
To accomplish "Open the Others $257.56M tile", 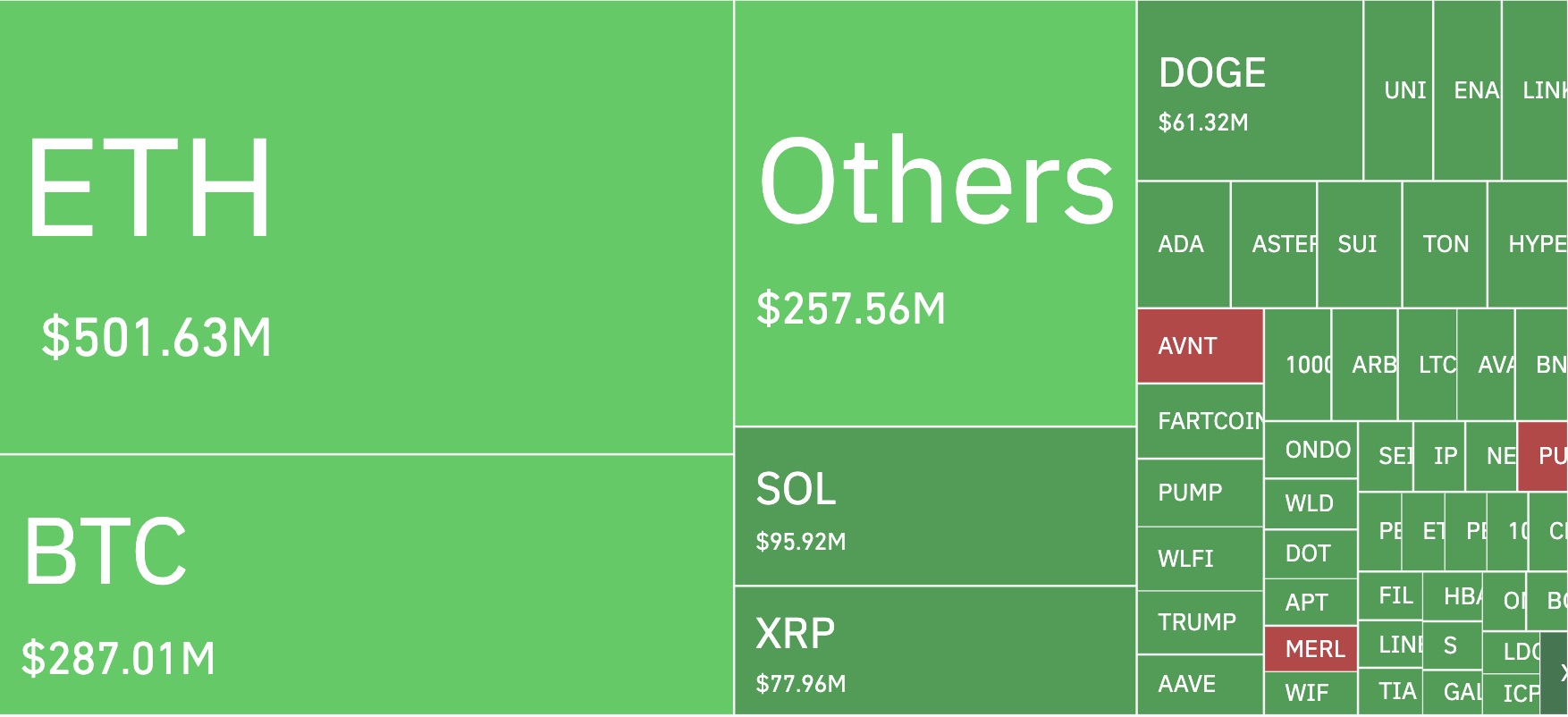I will (935, 215).
